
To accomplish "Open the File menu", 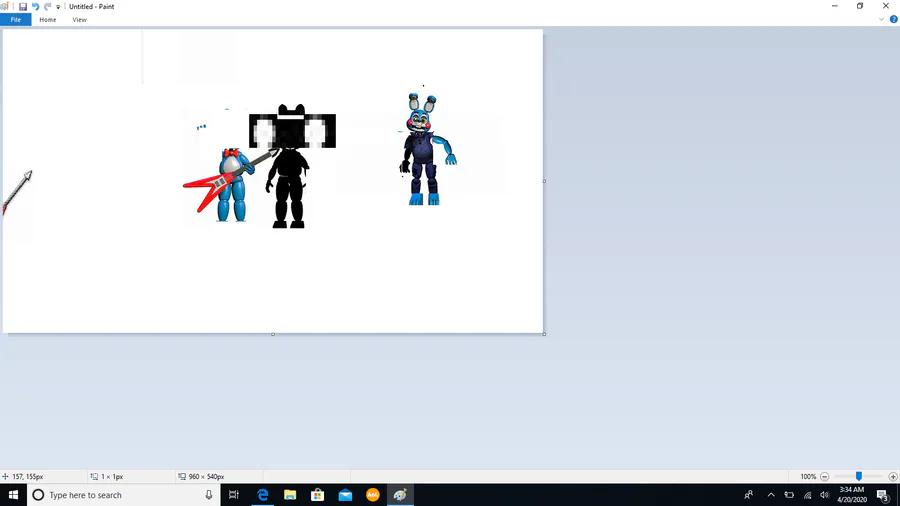I will coord(15,20).
